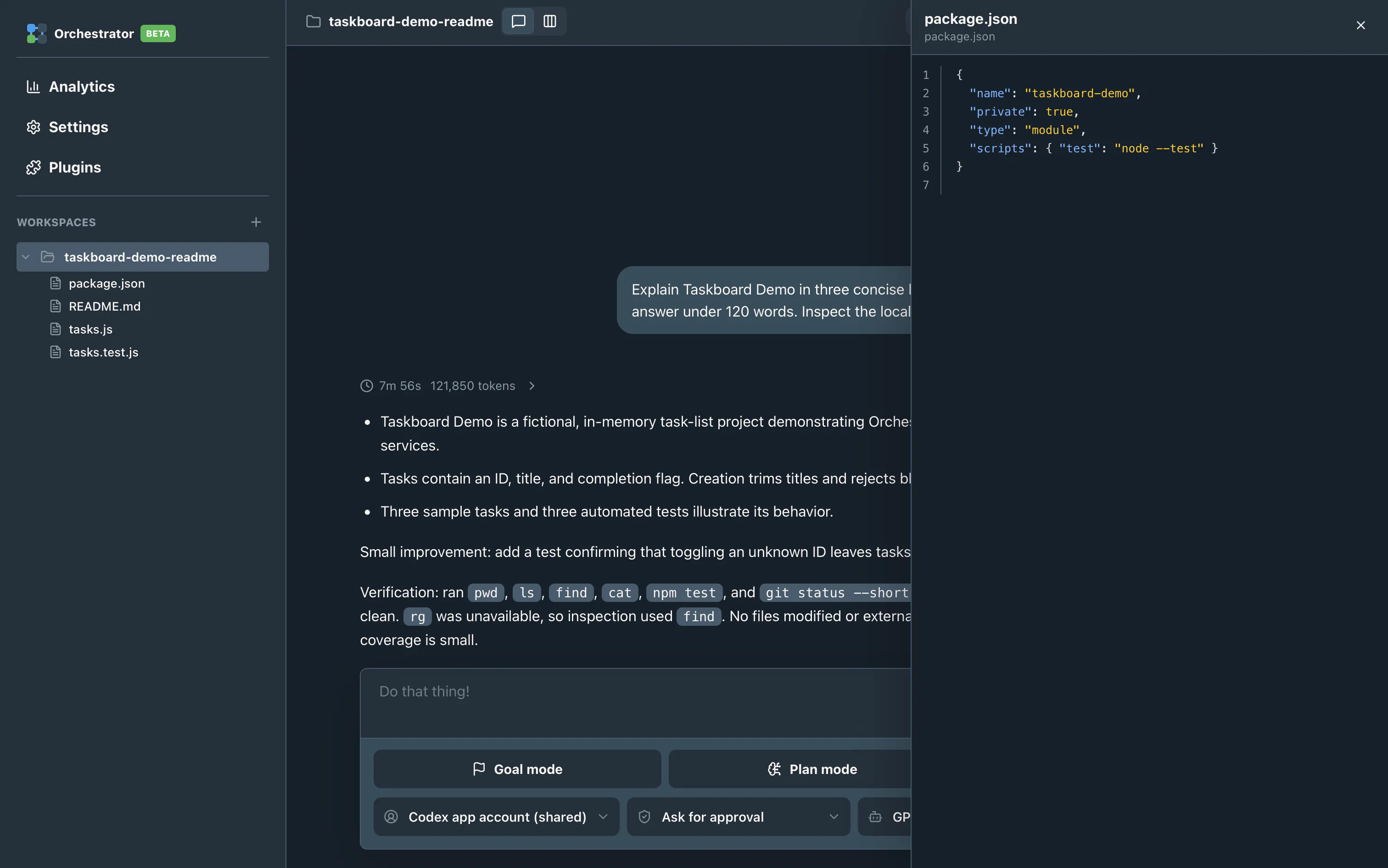1388x868 pixels.
Task: Add a new workspace with plus icon
Action: (256, 222)
